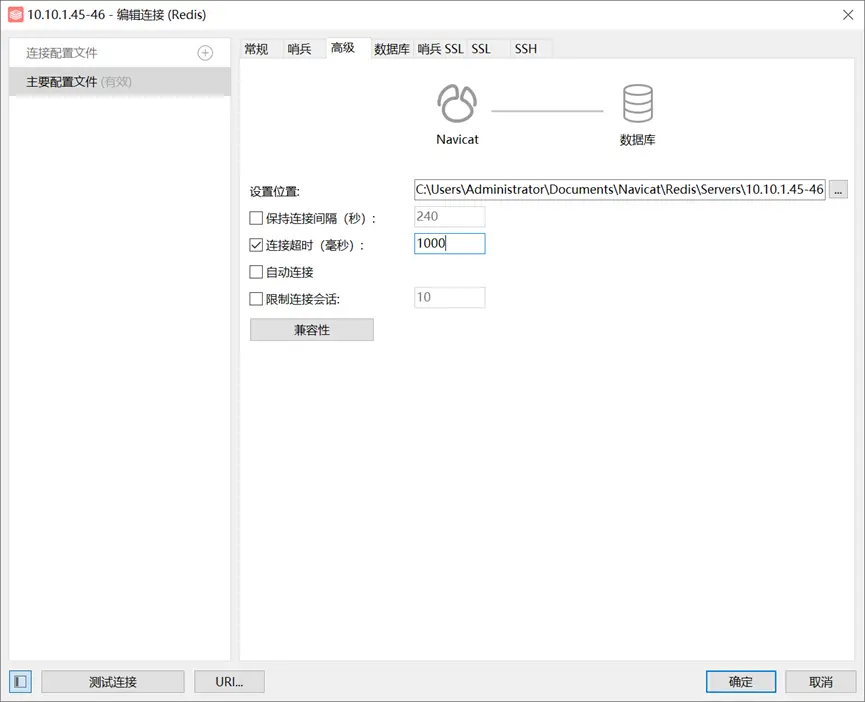Open the 数据库 tab
The height and width of the screenshot is (702, 865).
[x=392, y=49]
